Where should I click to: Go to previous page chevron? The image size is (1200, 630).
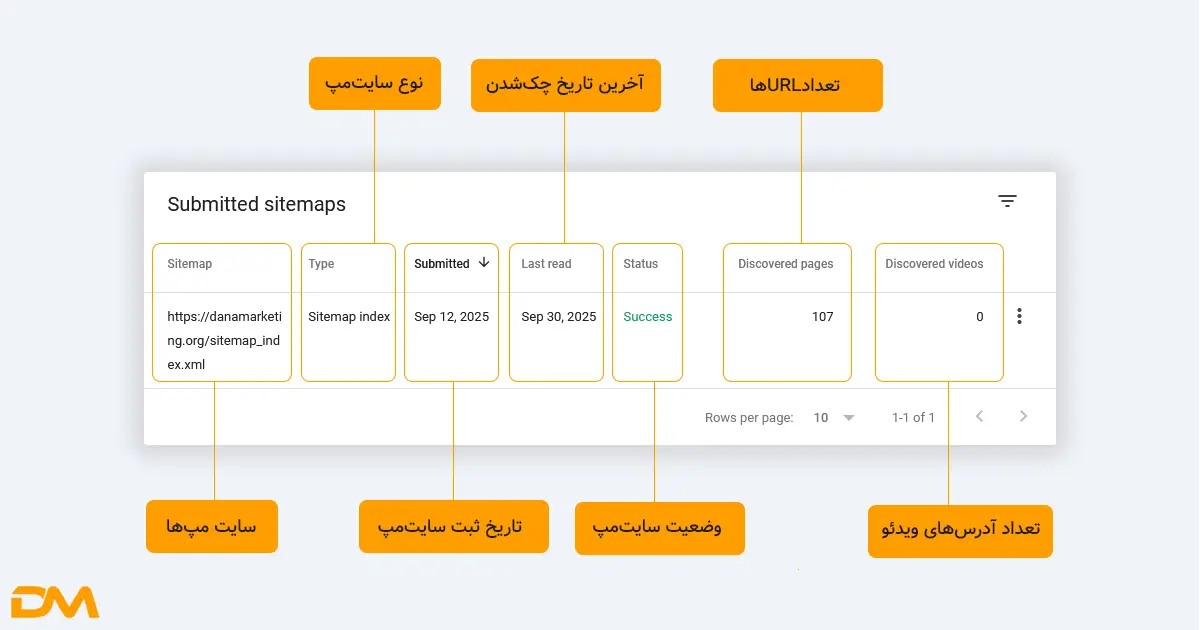tap(979, 417)
